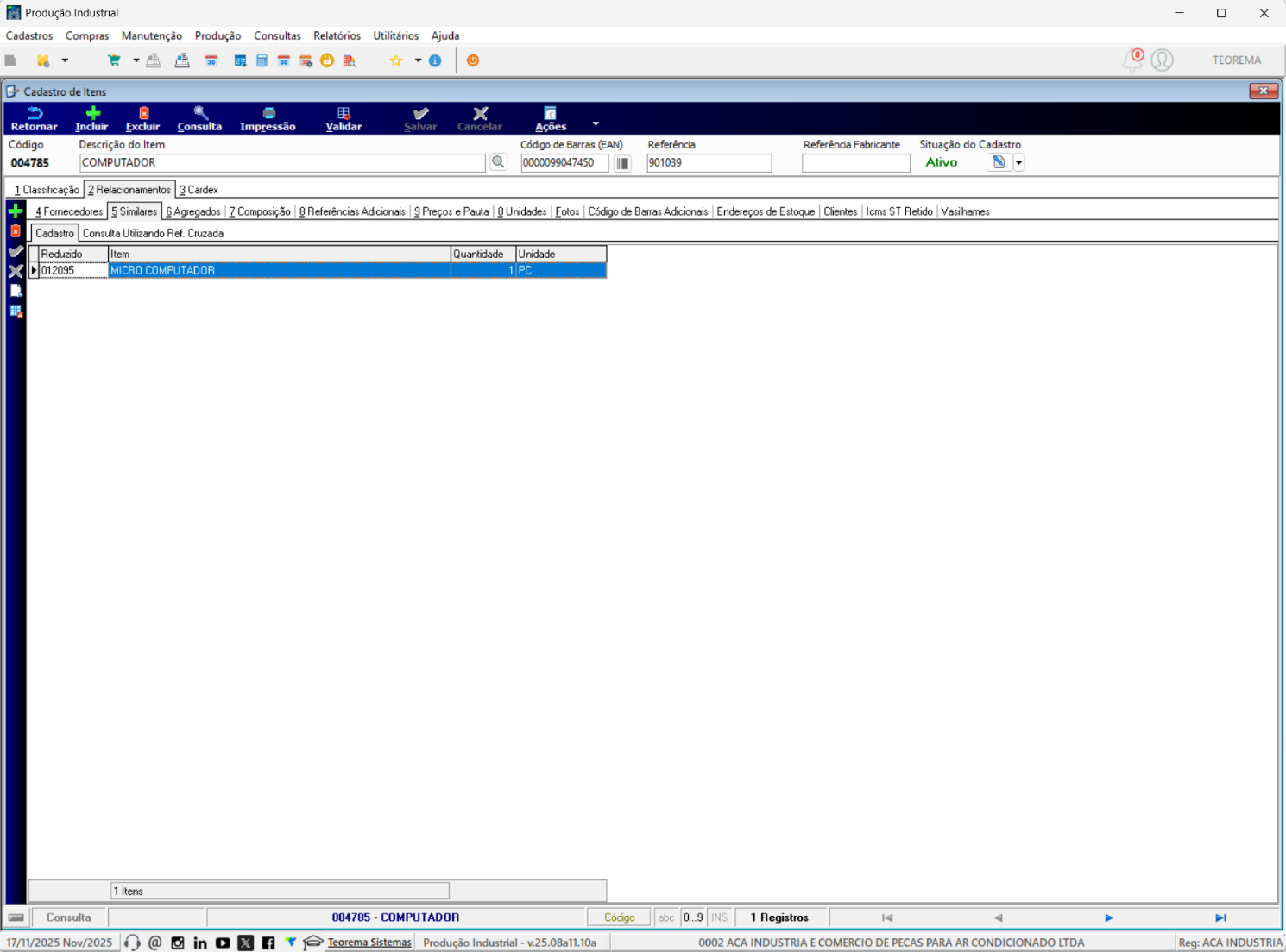This screenshot has width=1286, height=952.
Task: Click the Facebook icon in status bar
Action: click(x=268, y=943)
